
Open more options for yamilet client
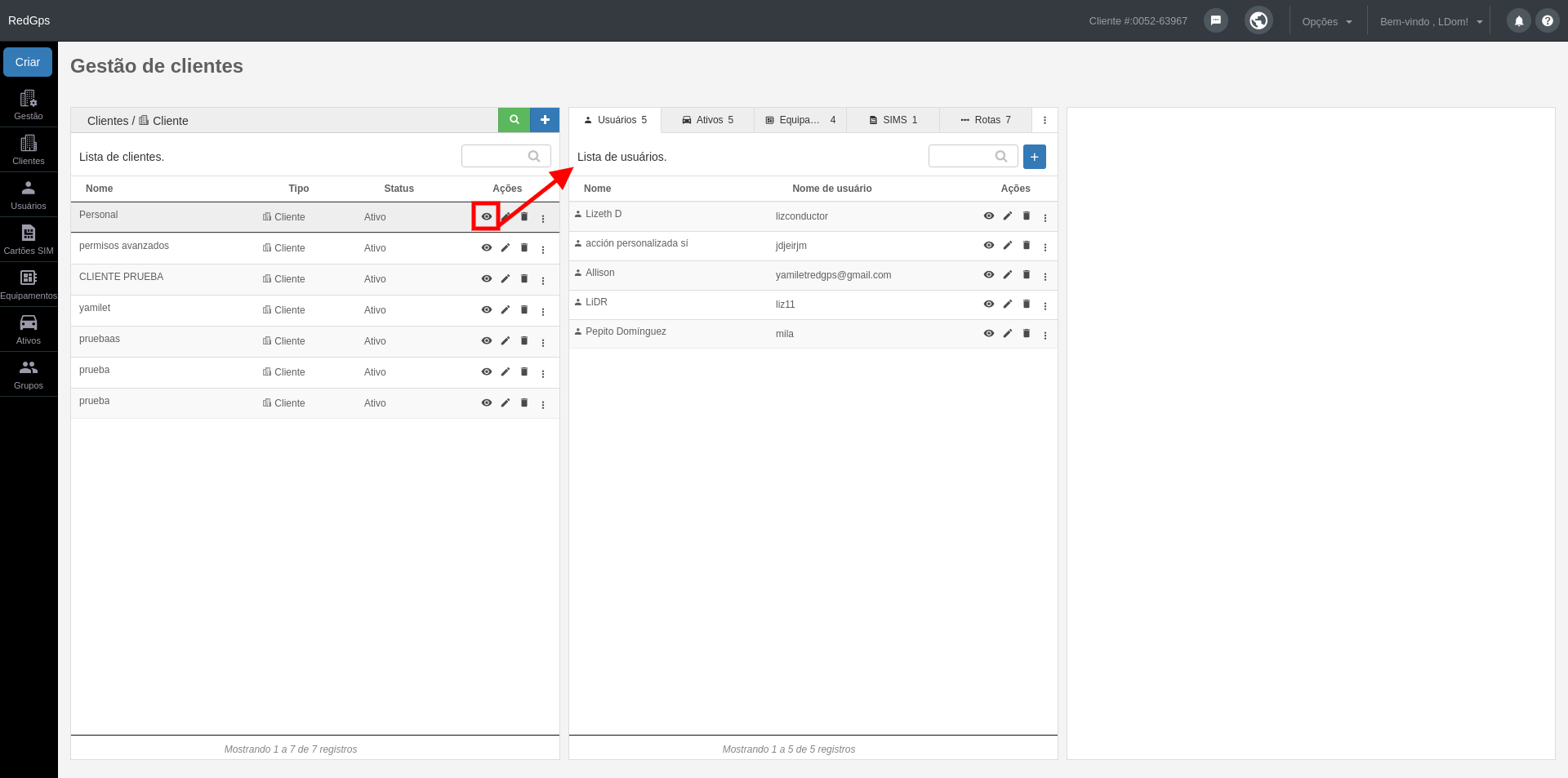(x=543, y=312)
